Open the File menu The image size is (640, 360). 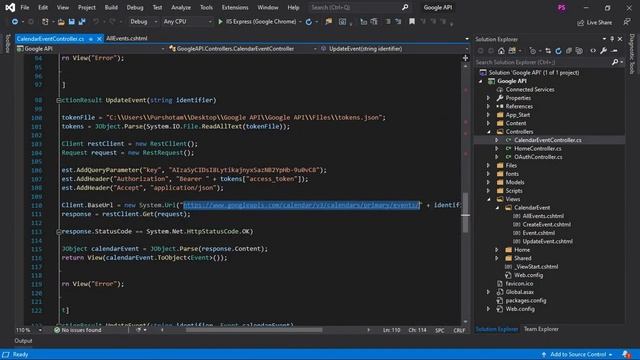25,7
